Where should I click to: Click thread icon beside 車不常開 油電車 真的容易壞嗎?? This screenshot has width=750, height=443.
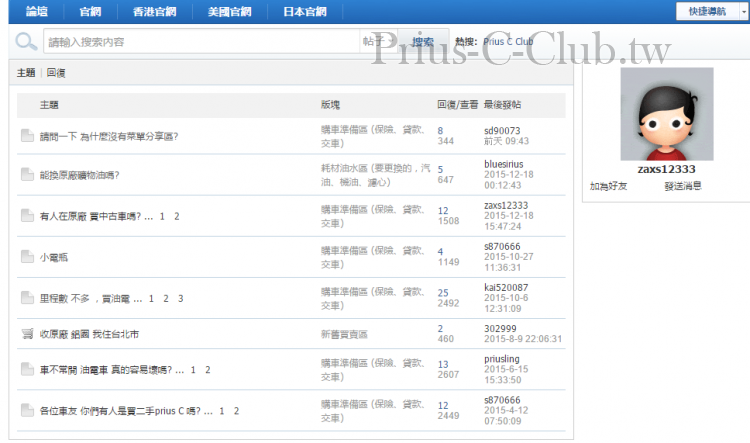click(27, 369)
